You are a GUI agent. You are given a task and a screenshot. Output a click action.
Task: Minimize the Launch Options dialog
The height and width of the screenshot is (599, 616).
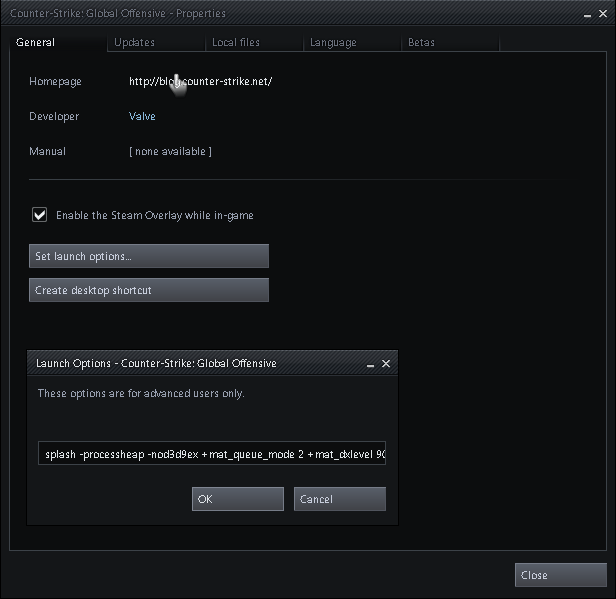point(370,365)
